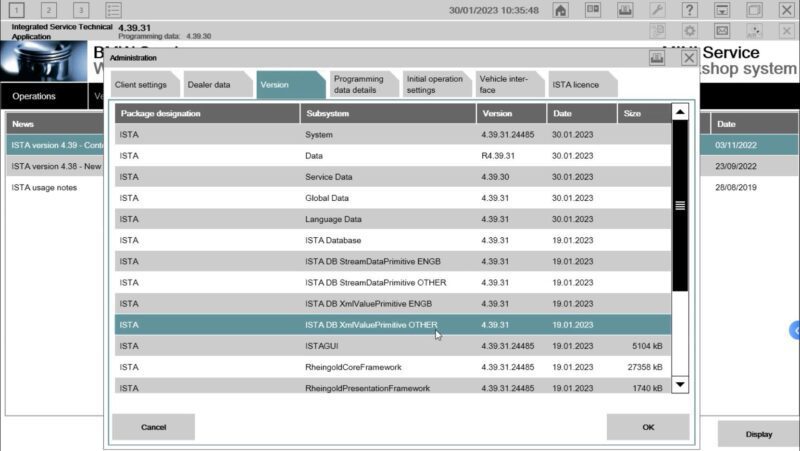This screenshot has width=800, height=451.
Task: Click the Date column header in version table
Action: click(582, 113)
